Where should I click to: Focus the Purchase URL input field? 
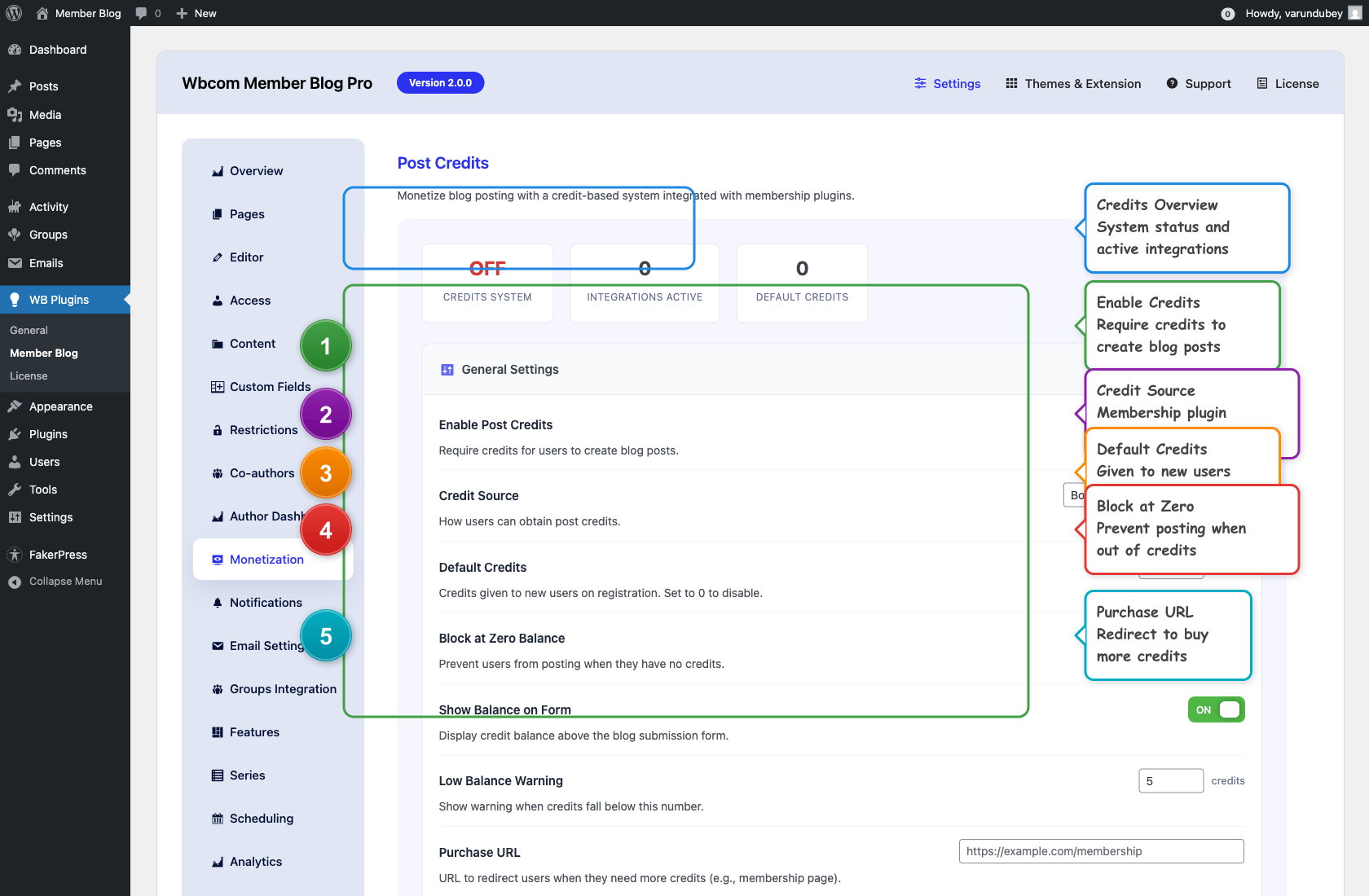tap(1101, 851)
